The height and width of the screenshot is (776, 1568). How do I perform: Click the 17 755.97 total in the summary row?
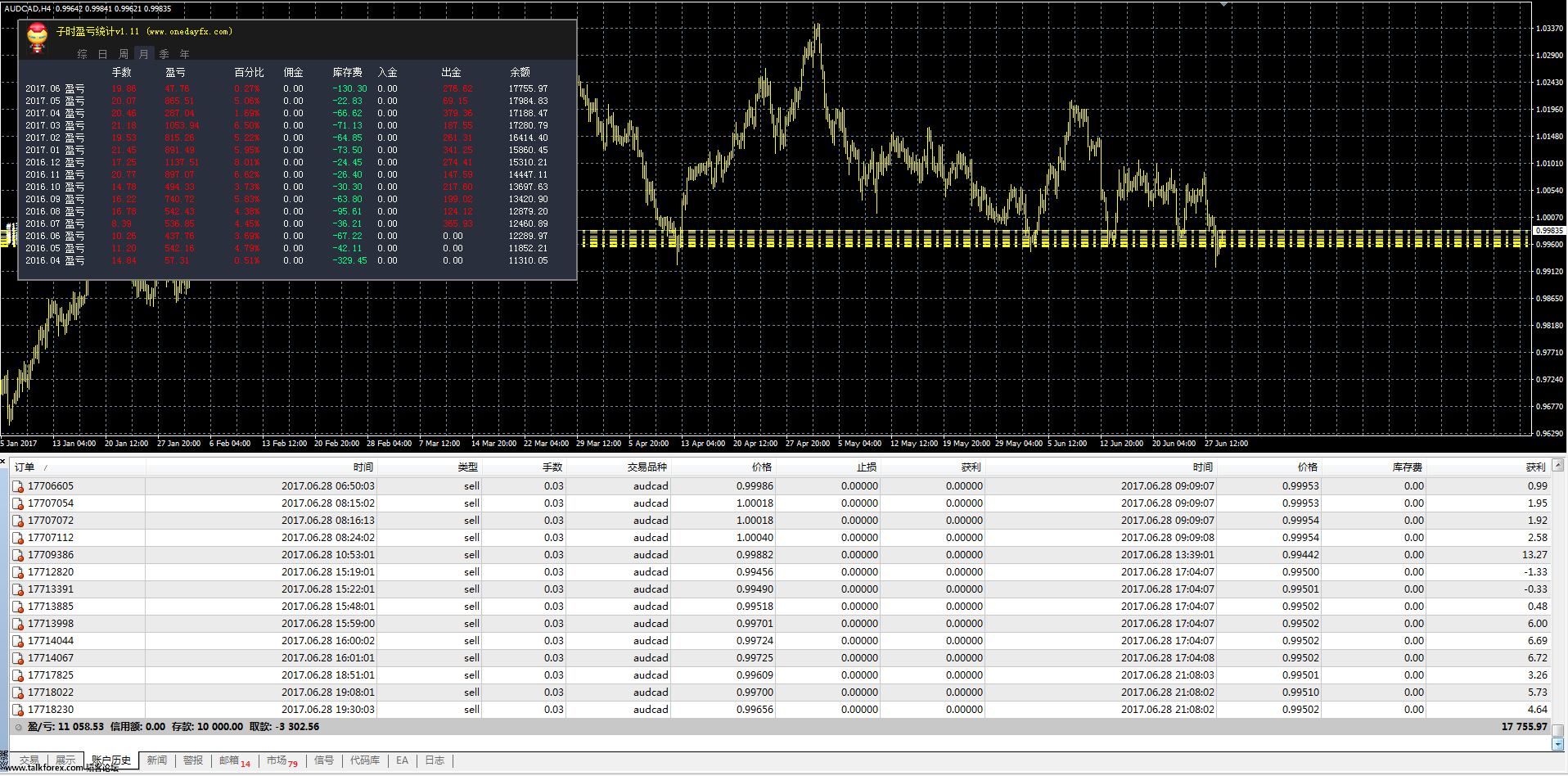click(x=1524, y=727)
